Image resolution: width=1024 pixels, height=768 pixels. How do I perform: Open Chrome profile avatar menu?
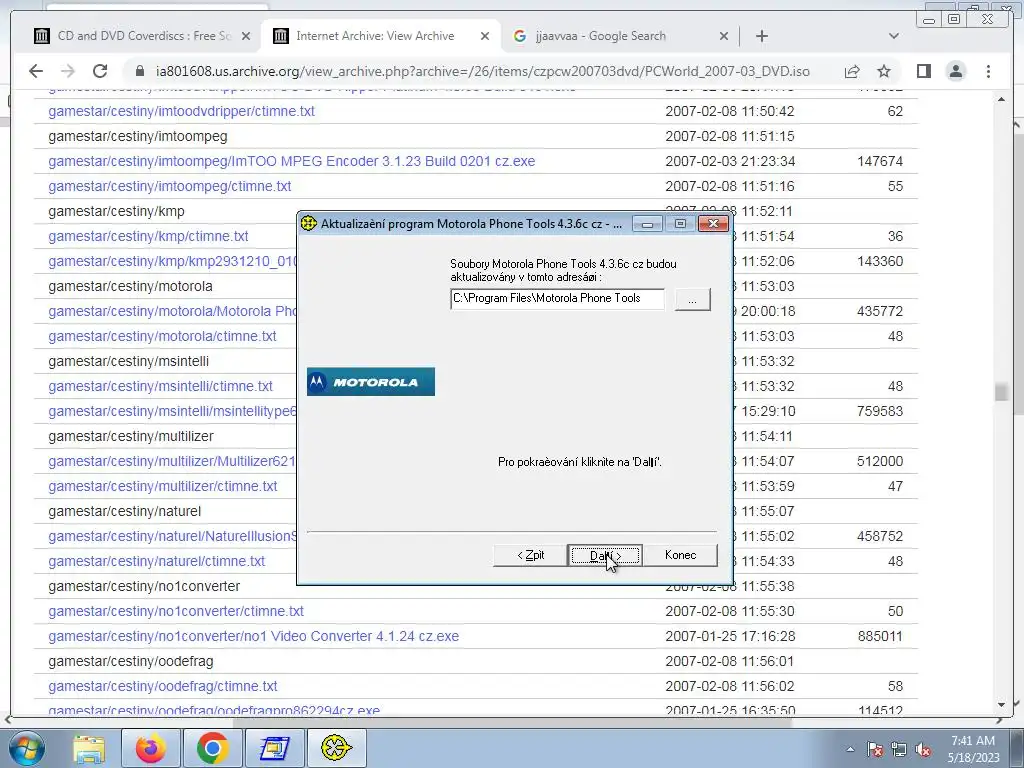click(x=955, y=71)
